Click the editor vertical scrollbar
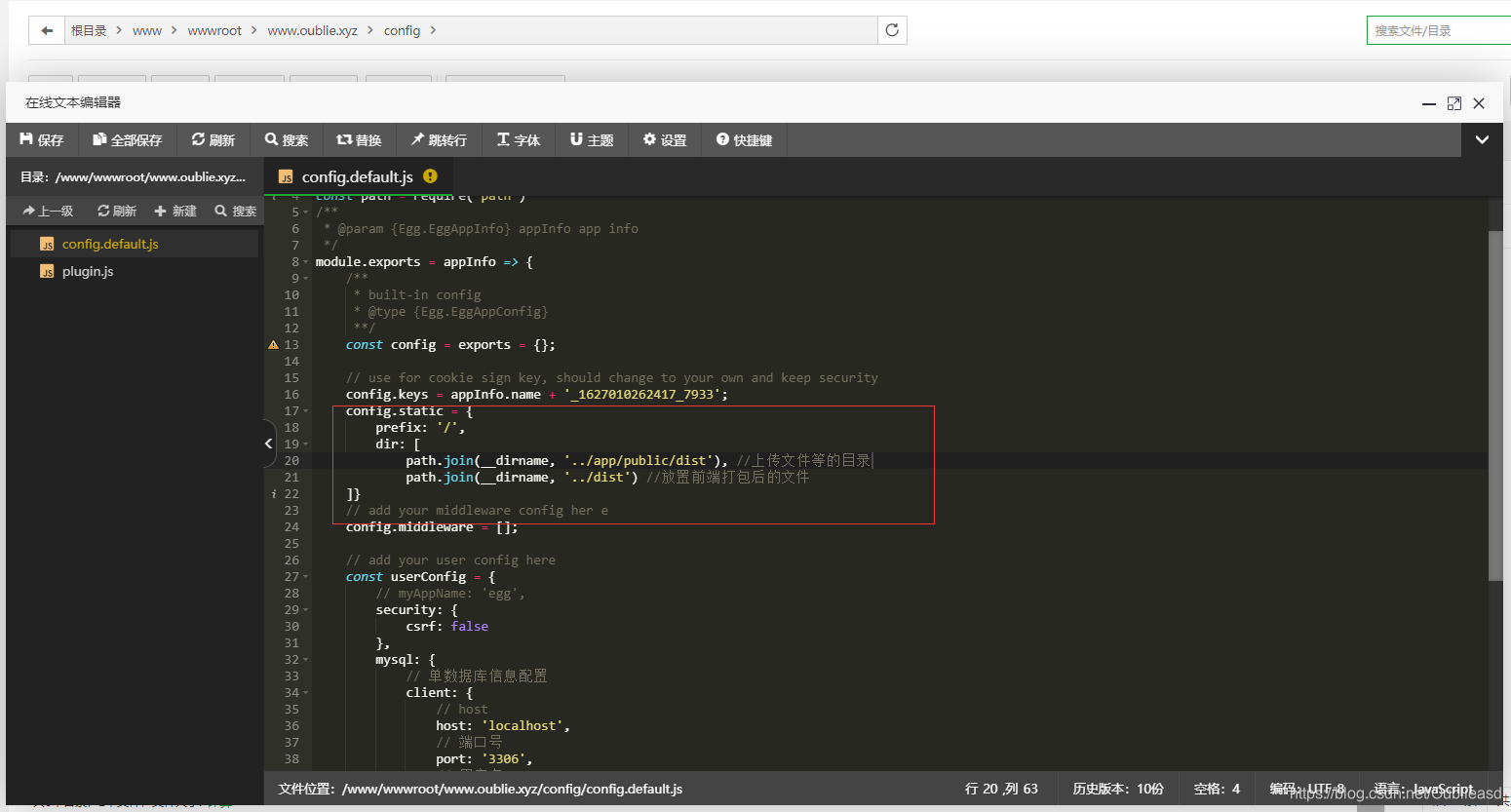The height and width of the screenshot is (812, 1511). 1495,405
